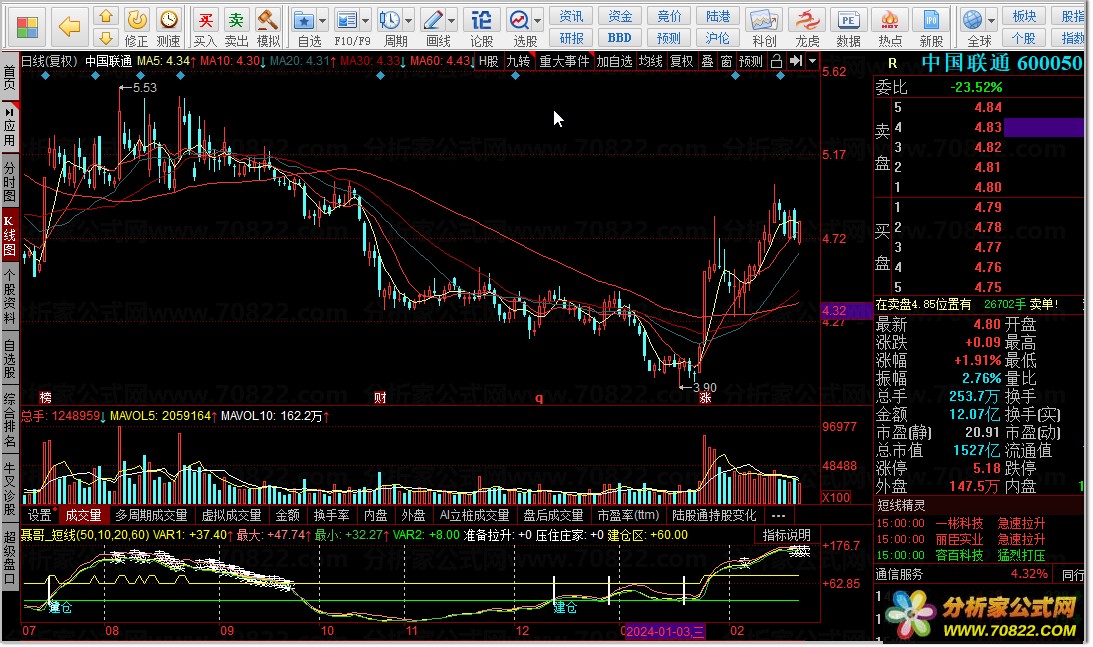Viewport: 1093px width, 647px height.
Task: Open the 全球 globe icon
Action: pos(972,20)
